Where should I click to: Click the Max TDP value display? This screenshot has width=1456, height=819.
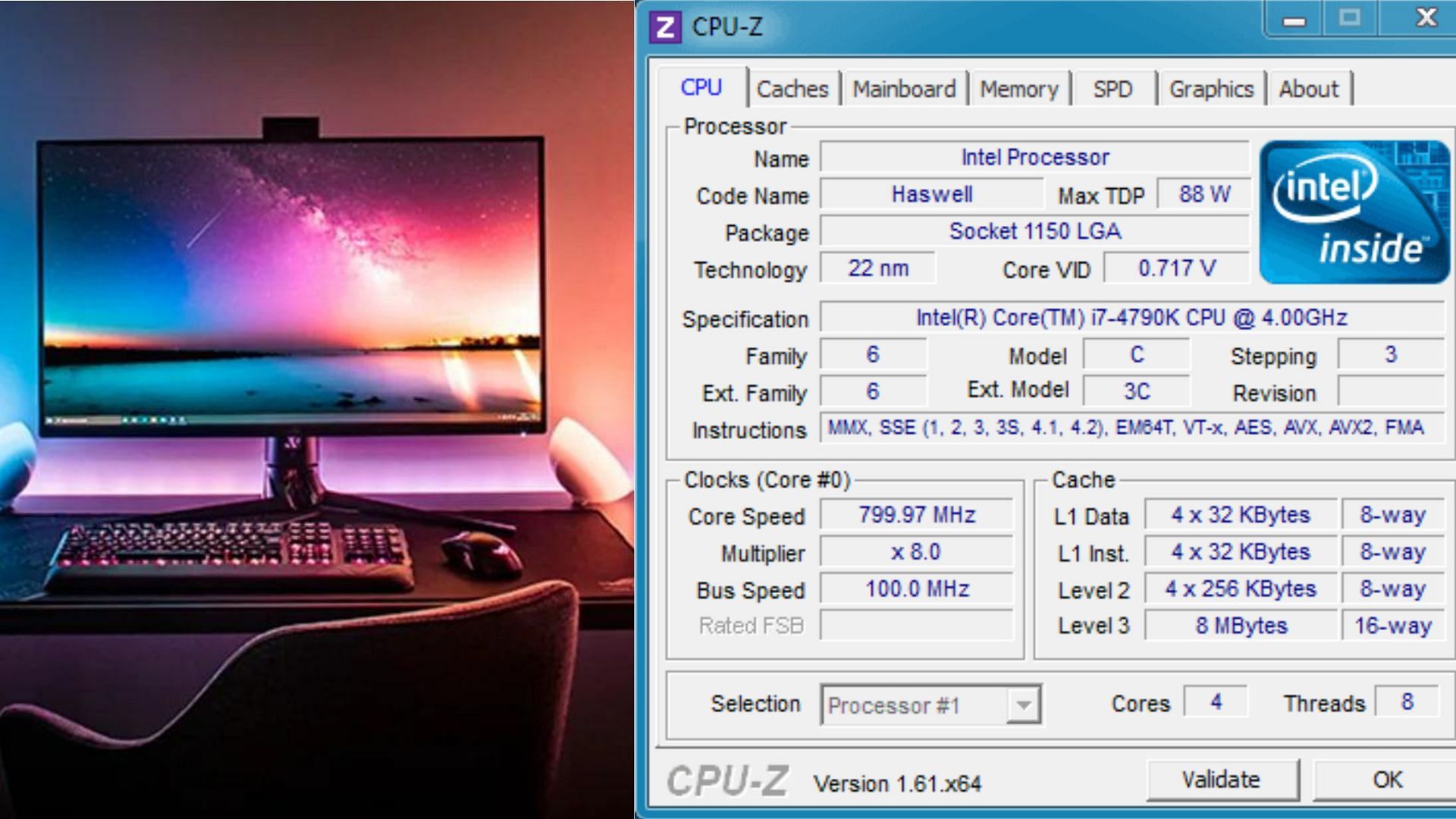pos(1200,195)
